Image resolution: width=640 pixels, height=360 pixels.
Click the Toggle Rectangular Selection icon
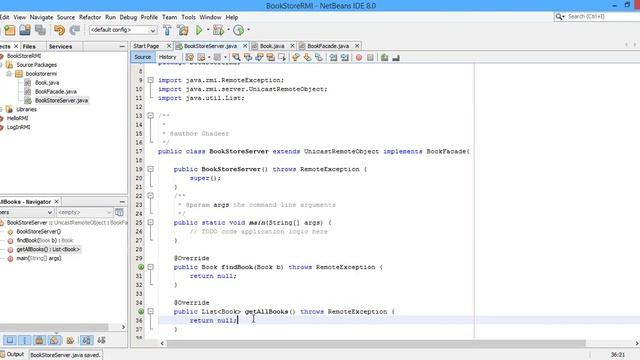[x=282, y=58]
